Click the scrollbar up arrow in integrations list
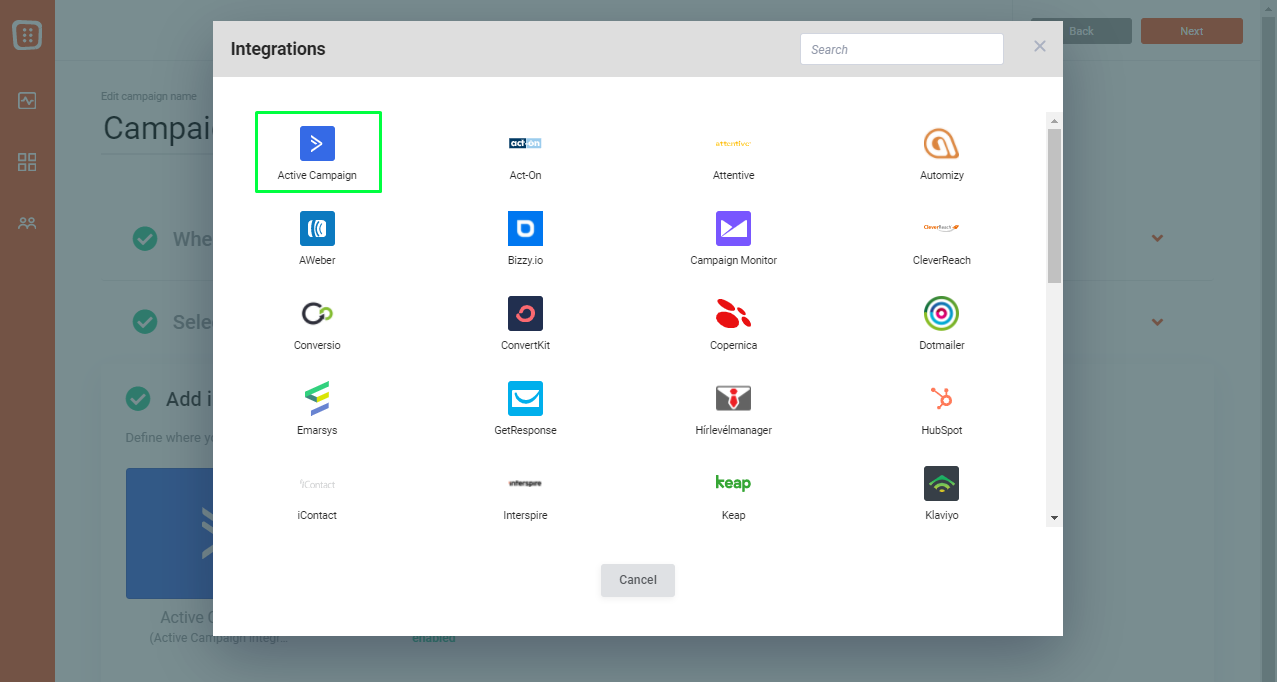Viewport: 1277px width, 682px height. pos(1054,120)
